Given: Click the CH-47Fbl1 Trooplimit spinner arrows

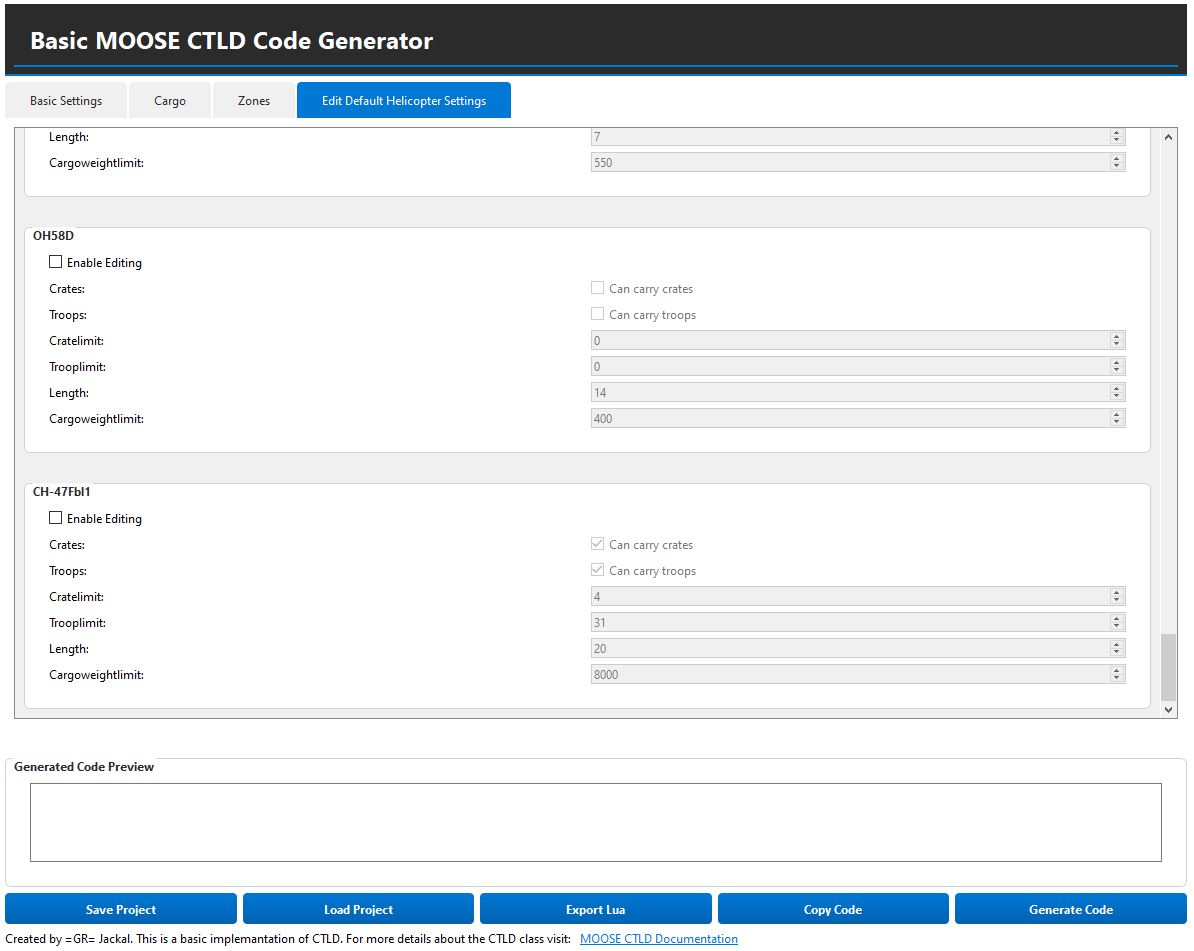Looking at the screenshot, I should point(1117,623).
